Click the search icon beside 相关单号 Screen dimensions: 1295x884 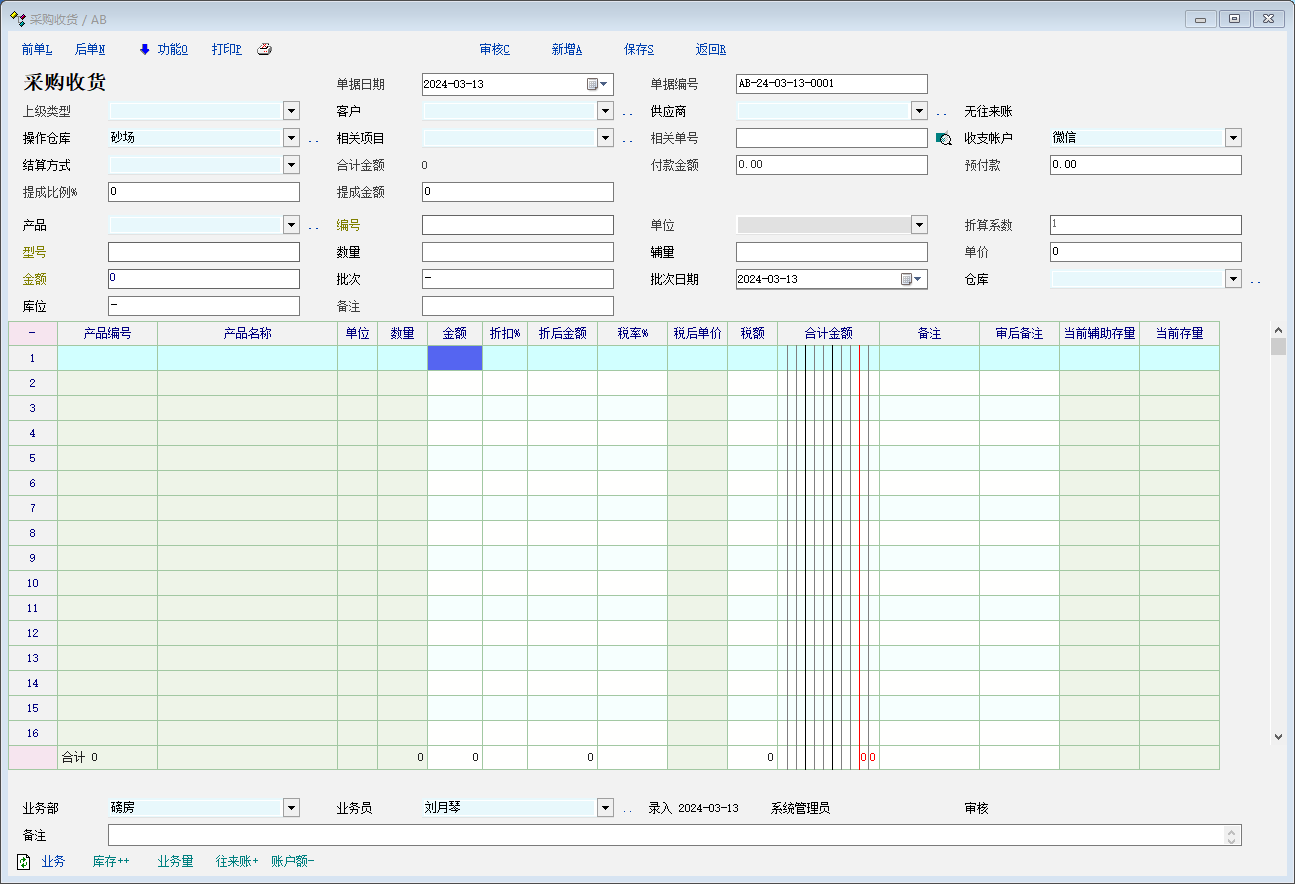coord(943,139)
